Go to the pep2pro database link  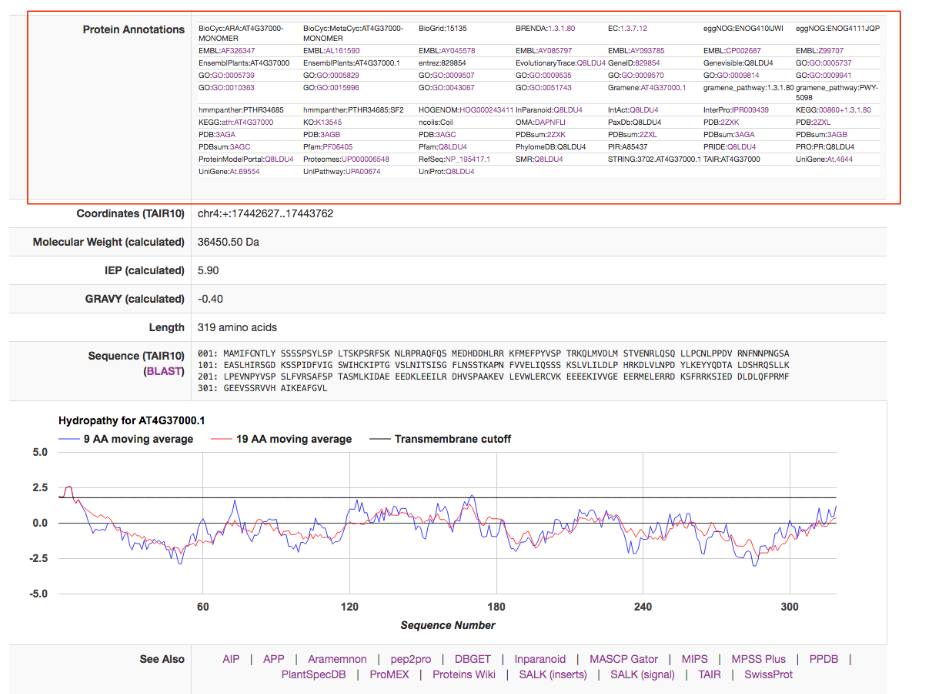411,659
